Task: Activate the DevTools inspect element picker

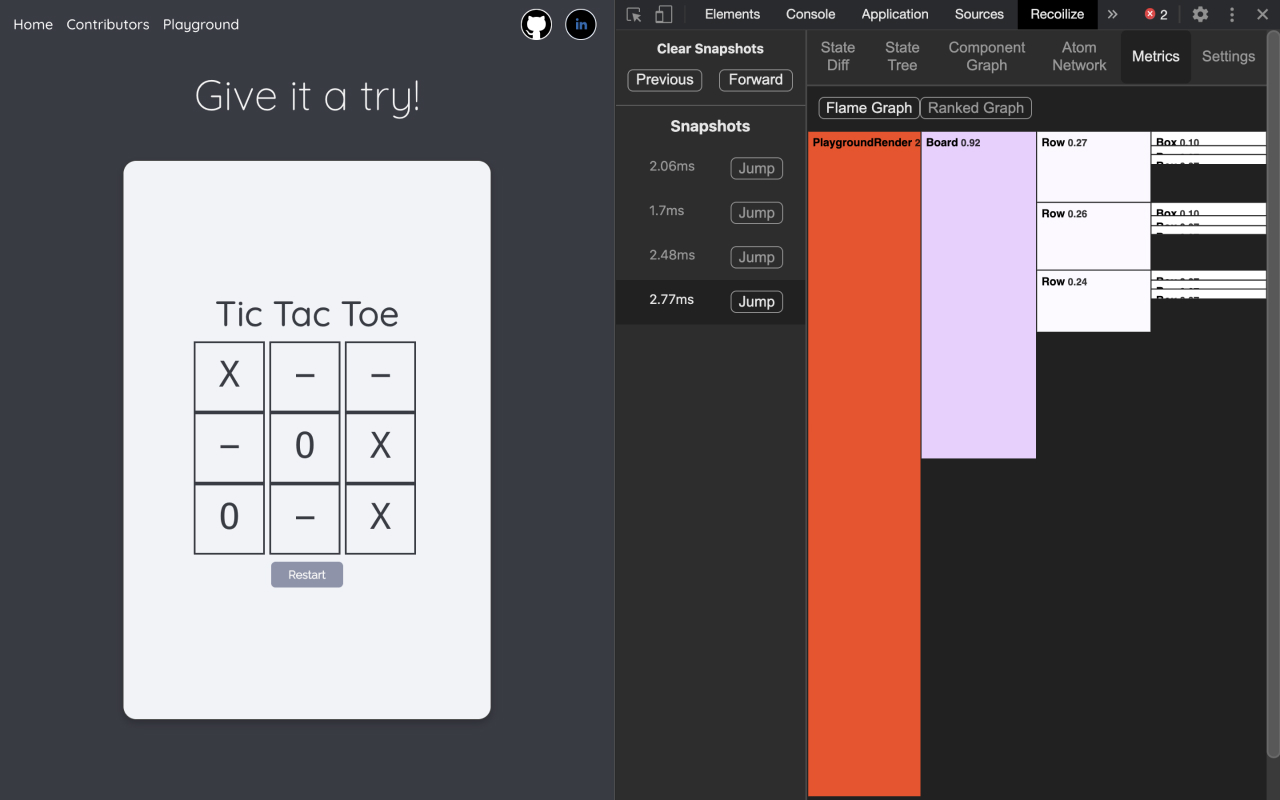Action: (634, 14)
